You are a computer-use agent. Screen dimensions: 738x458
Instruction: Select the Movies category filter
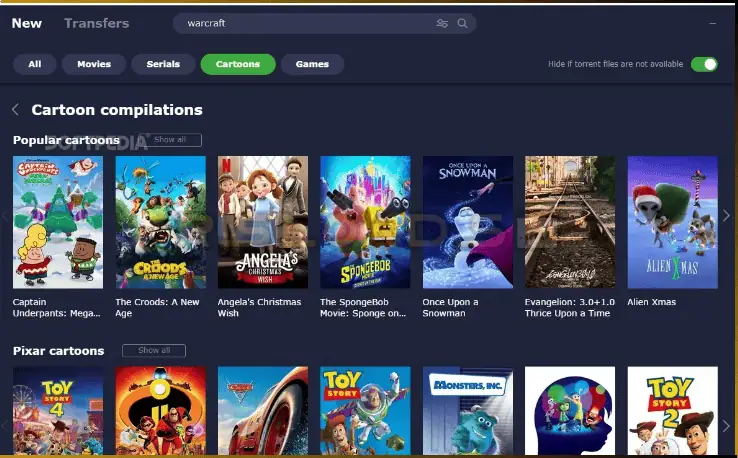click(94, 64)
